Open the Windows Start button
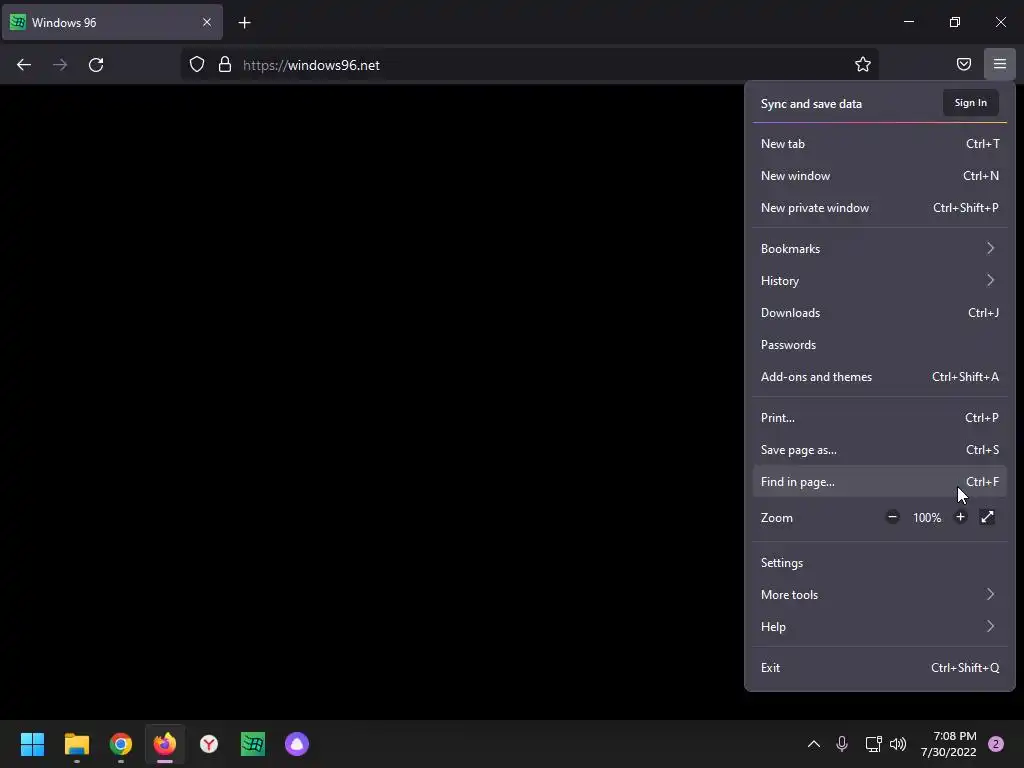This screenshot has width=1024, height=768. pos(33,744)
